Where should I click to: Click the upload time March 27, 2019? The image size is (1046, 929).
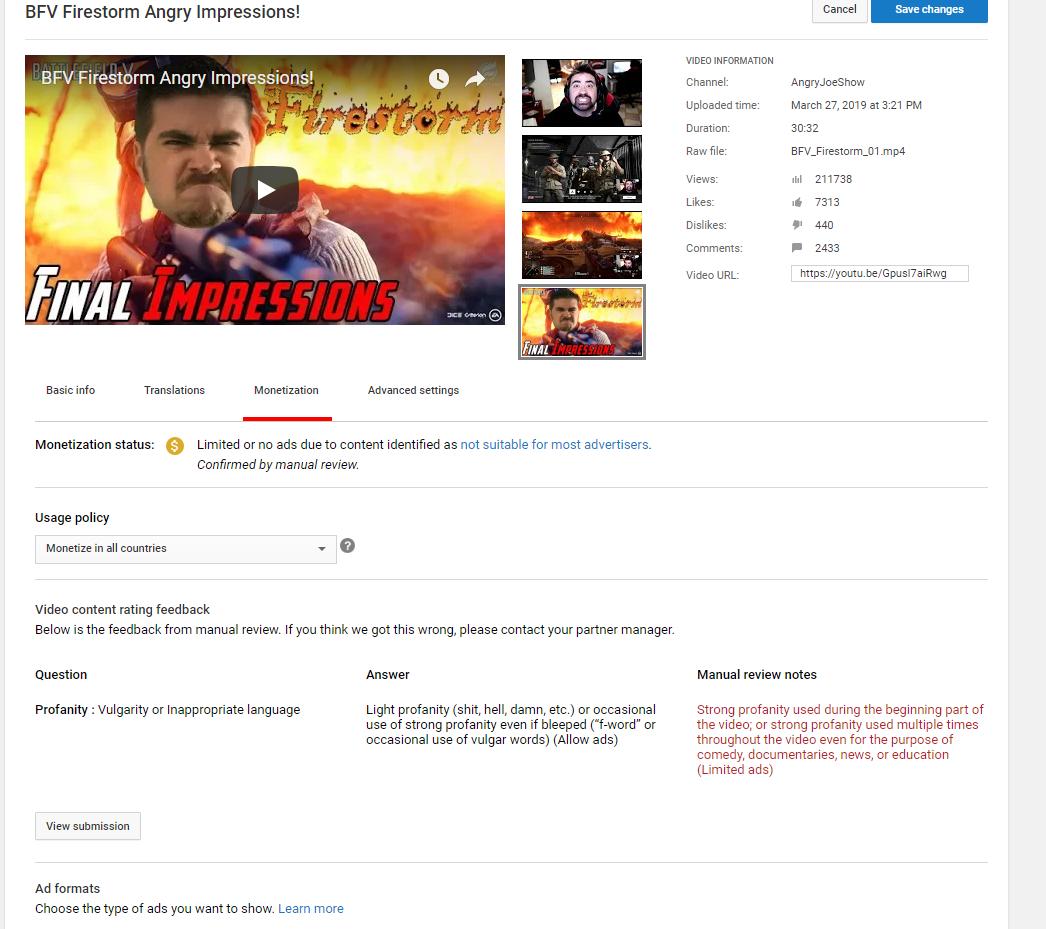coord(856,105)
